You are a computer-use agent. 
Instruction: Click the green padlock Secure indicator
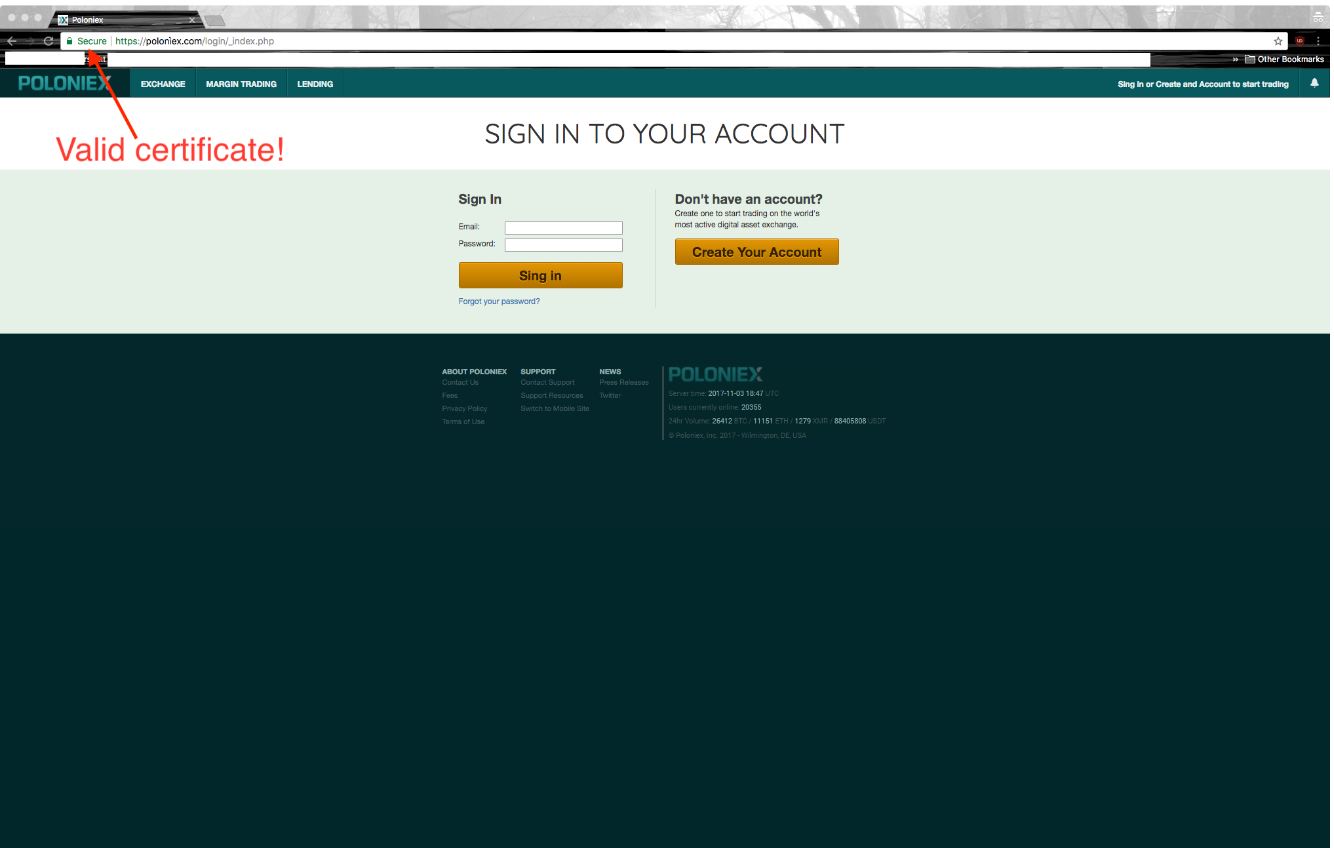(x=86, y=41)
